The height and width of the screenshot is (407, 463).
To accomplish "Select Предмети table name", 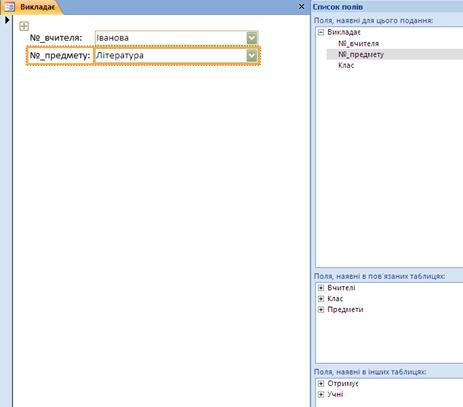I will coord(345,310).
